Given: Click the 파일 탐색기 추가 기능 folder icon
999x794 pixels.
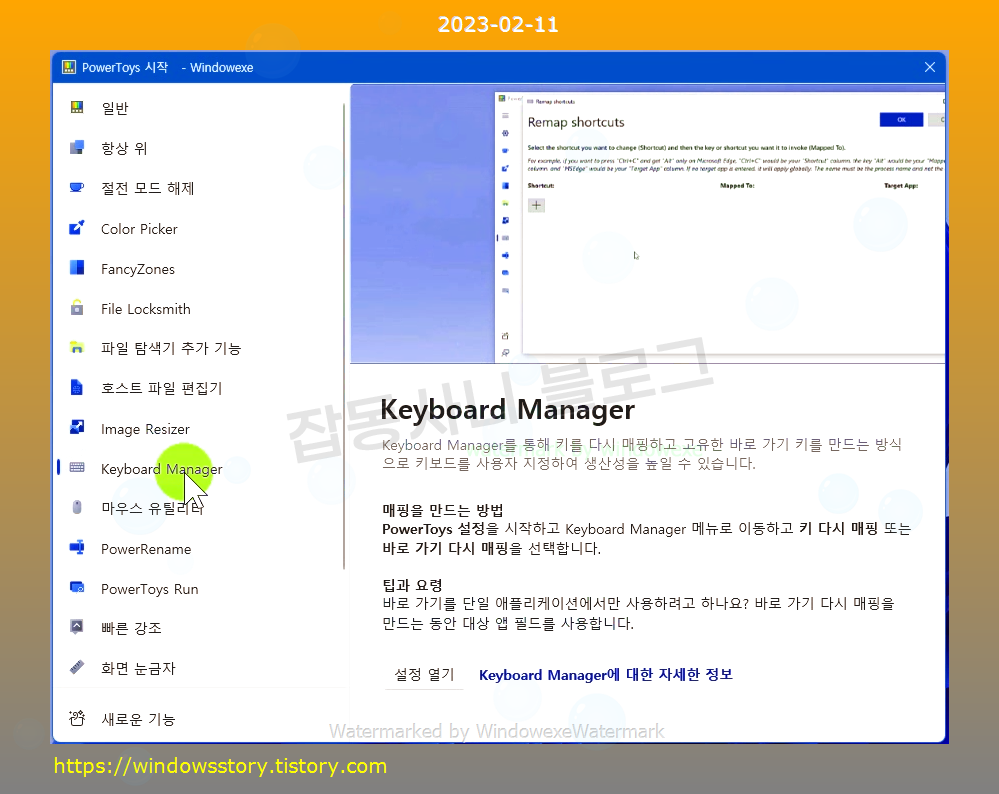Looking at the screenshot, I should (x=77, y=348).
